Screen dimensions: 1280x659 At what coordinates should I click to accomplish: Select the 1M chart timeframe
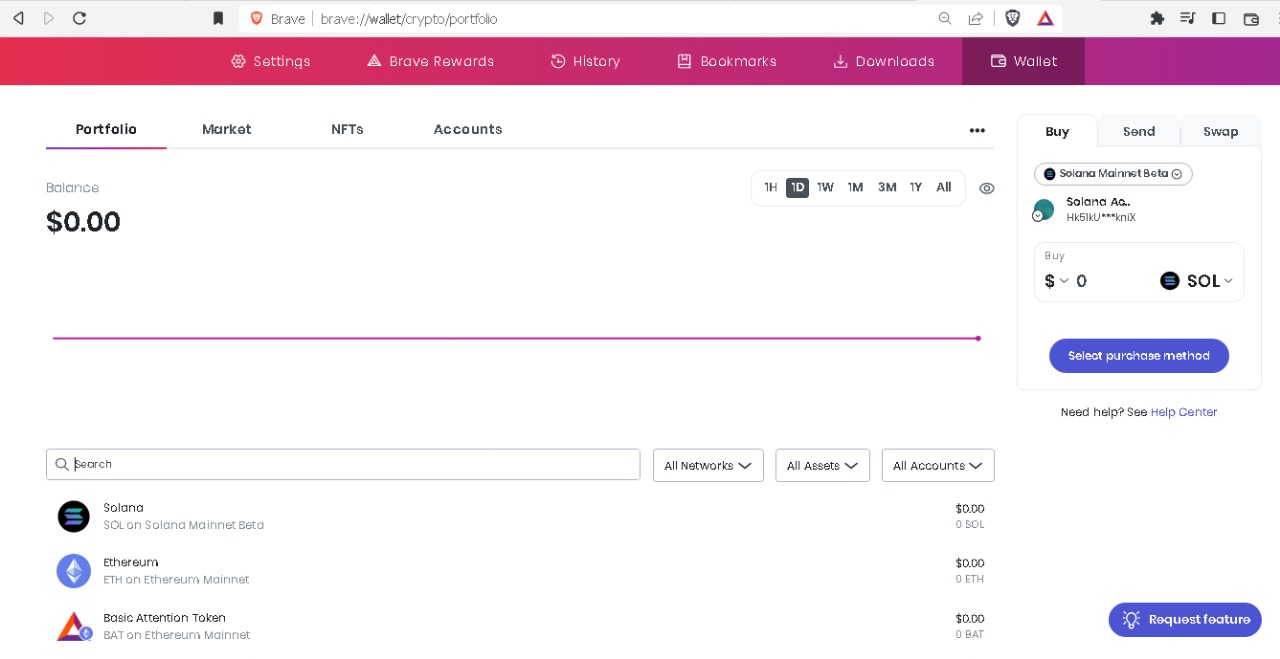(x=855, y=187)
